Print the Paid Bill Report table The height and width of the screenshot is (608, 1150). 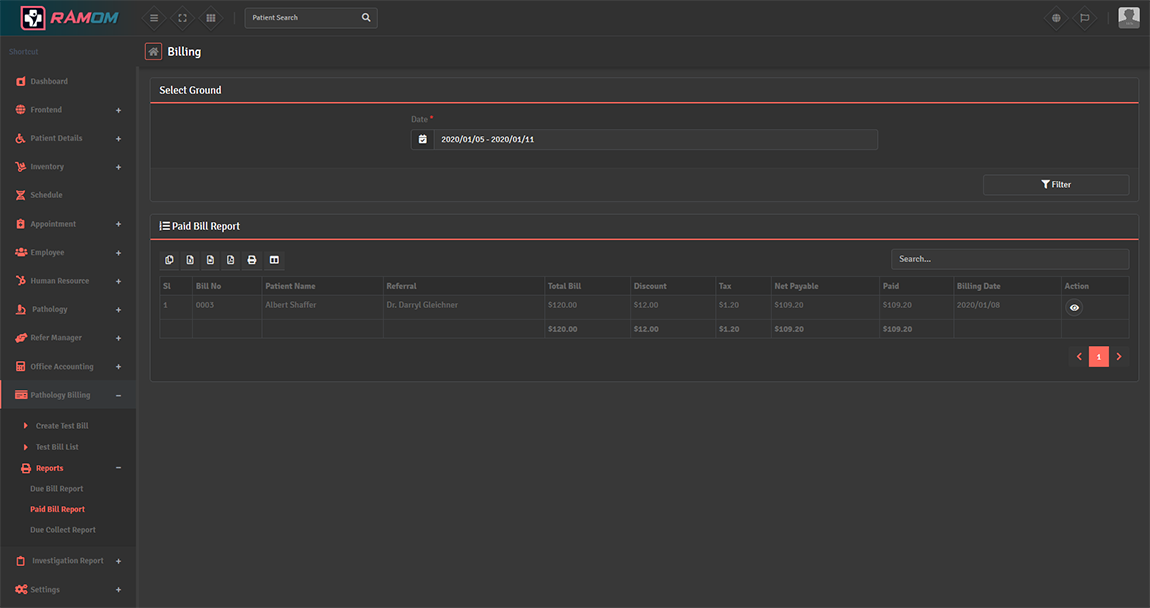pos(252,260)
